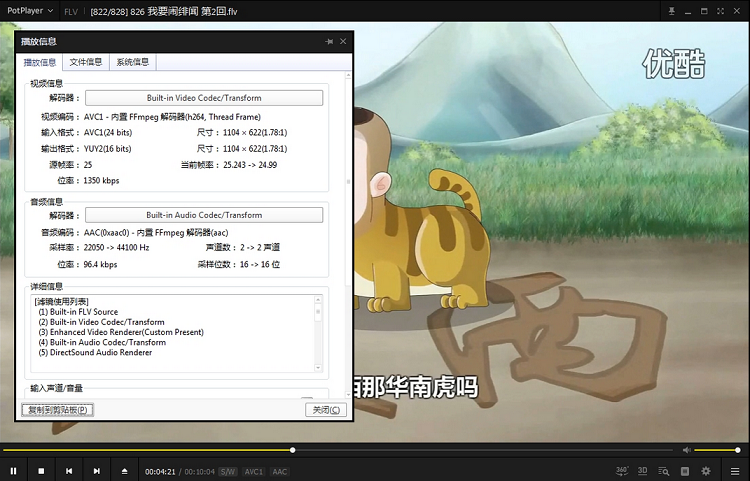Open Built-in Video Codec/Transform decoder
The width and height of the screenshot is (750, 481).
(x=204, y=98)
